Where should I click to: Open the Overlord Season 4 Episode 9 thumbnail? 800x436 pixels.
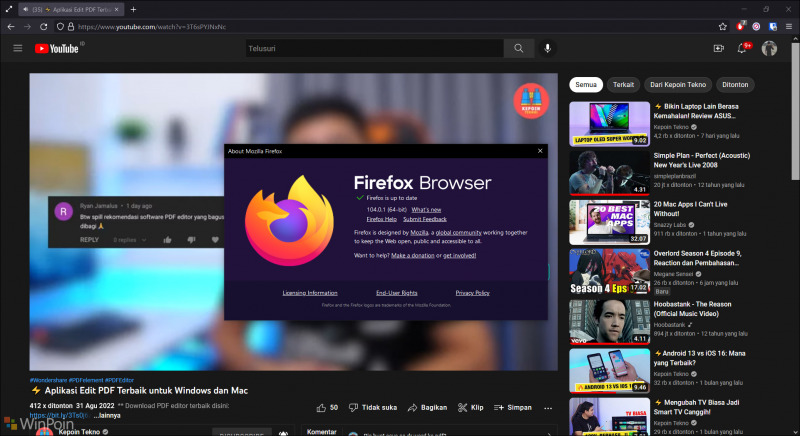(x=609, y=271)
